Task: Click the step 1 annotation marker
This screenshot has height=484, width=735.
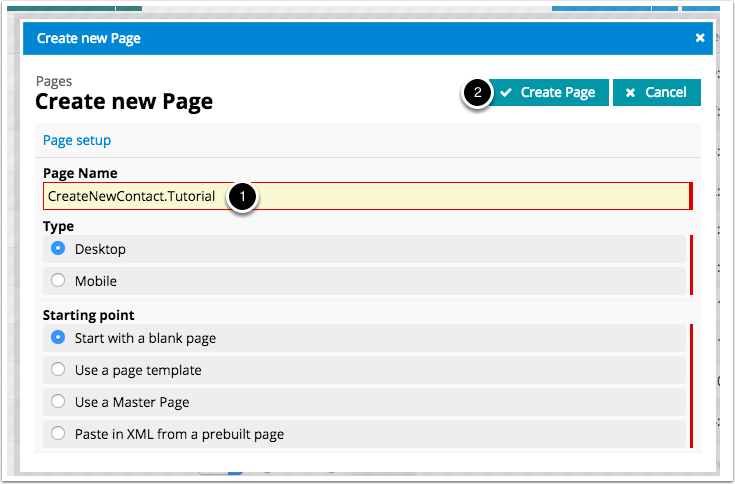Action: [242, 196]
